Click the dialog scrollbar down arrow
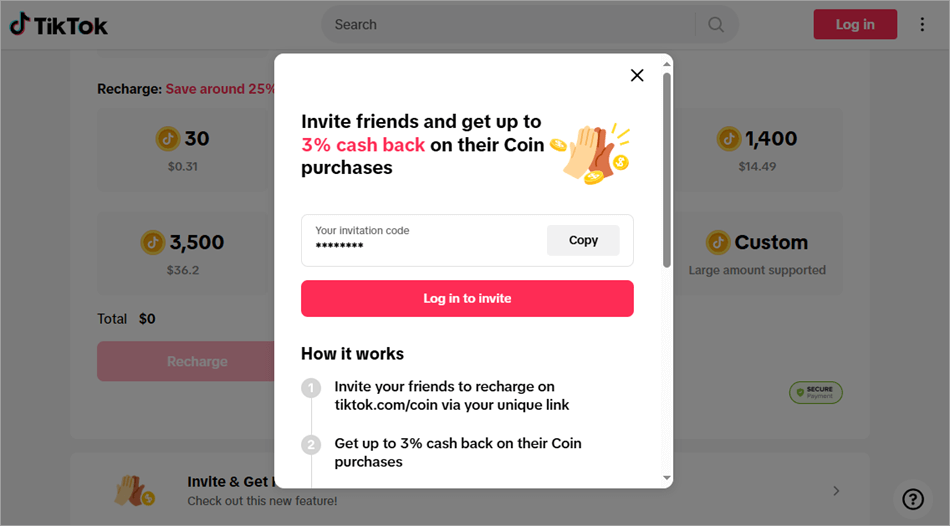 click(667, 479)
